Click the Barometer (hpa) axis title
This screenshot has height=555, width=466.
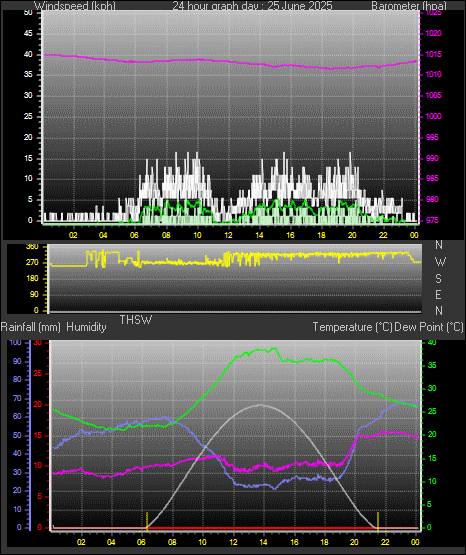(x=409, y=5)
